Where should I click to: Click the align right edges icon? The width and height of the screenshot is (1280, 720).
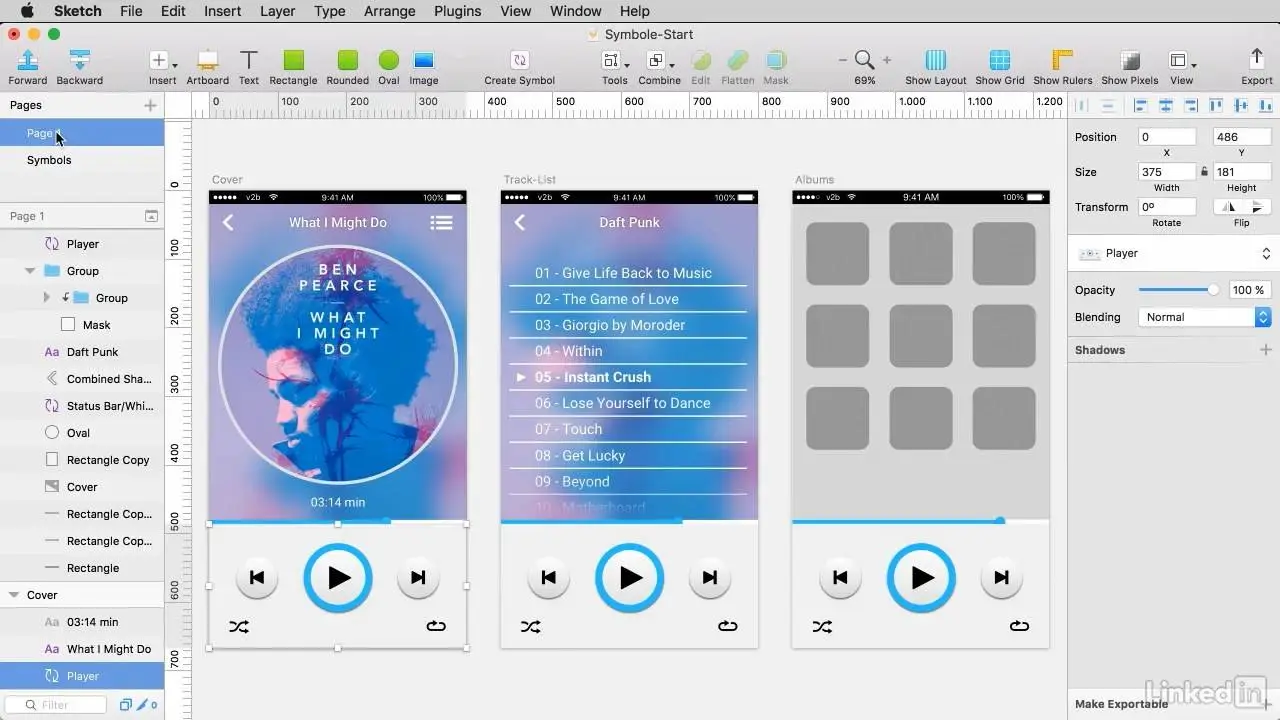pyautogui.click(x=1190, y=105)
